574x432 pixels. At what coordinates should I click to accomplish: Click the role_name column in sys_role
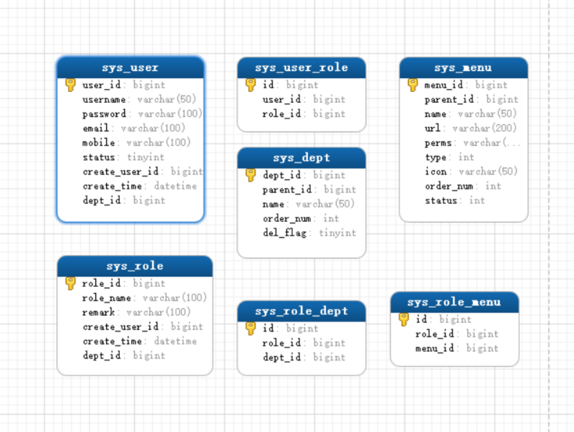pyautogui.click(x=145, y=298)
